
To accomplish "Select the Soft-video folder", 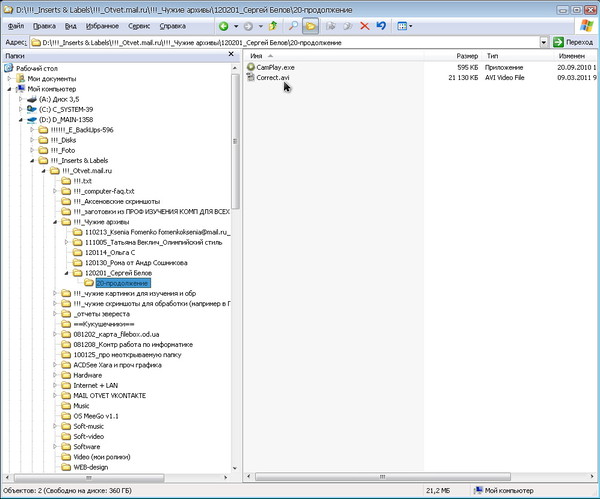I will coord(88,437).
